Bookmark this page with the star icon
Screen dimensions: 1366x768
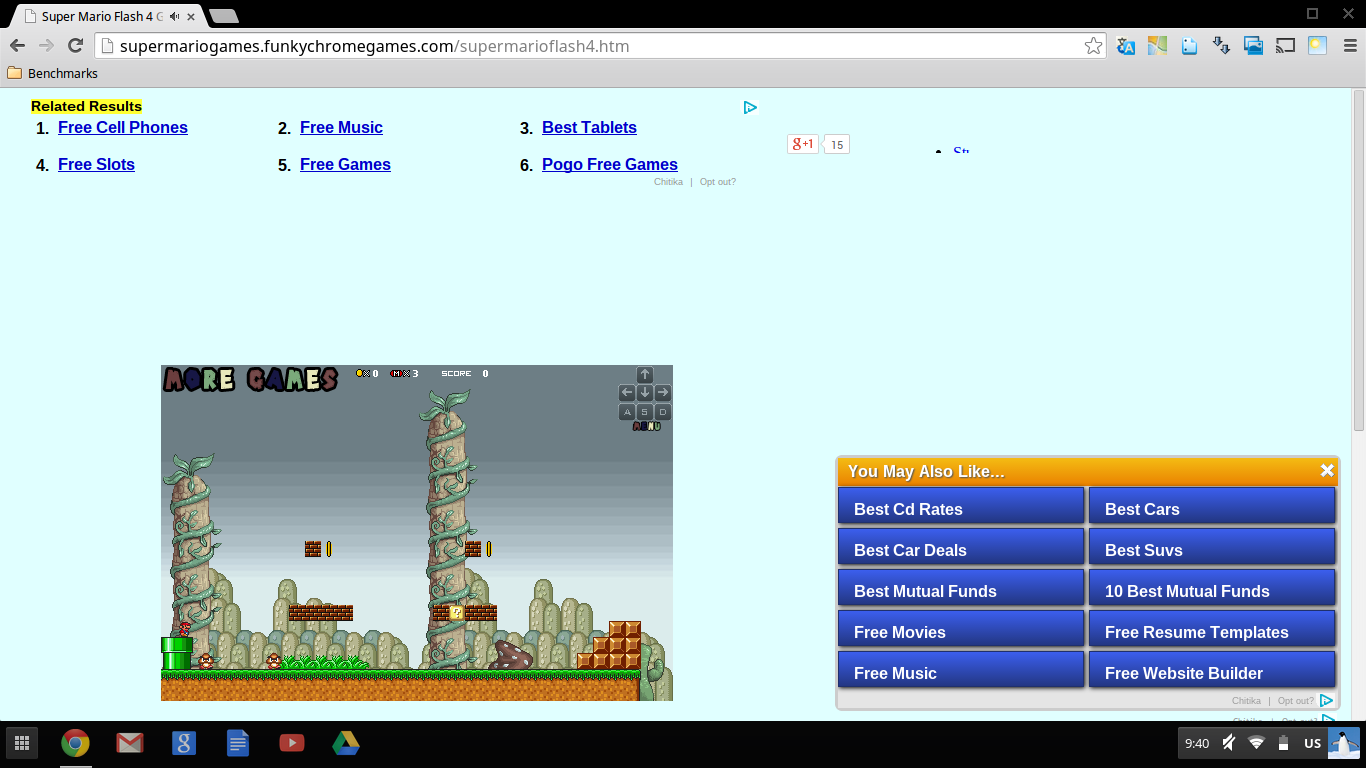click(1093, 46)
